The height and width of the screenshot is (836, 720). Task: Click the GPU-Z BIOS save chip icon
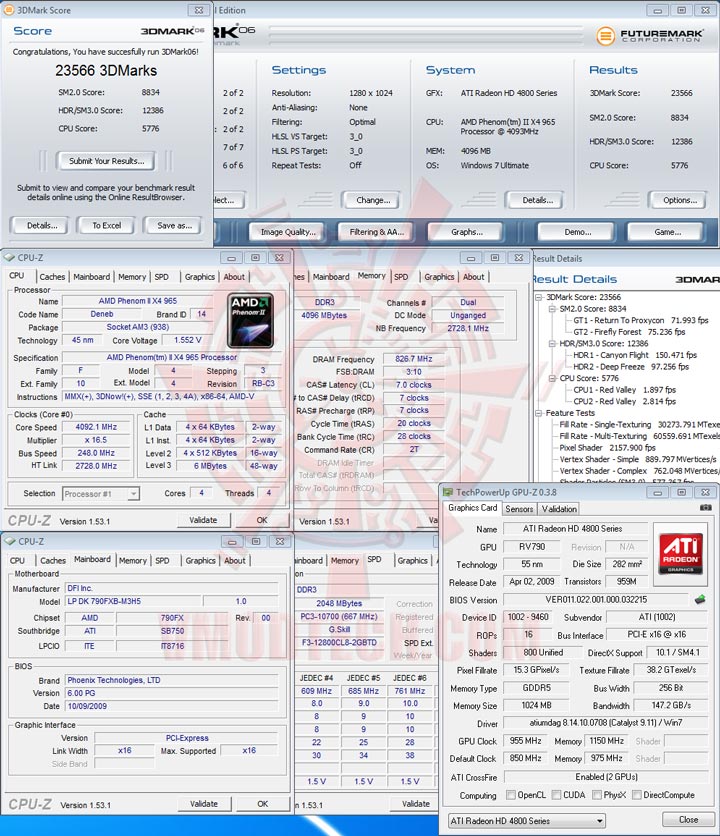coord(700,600)
